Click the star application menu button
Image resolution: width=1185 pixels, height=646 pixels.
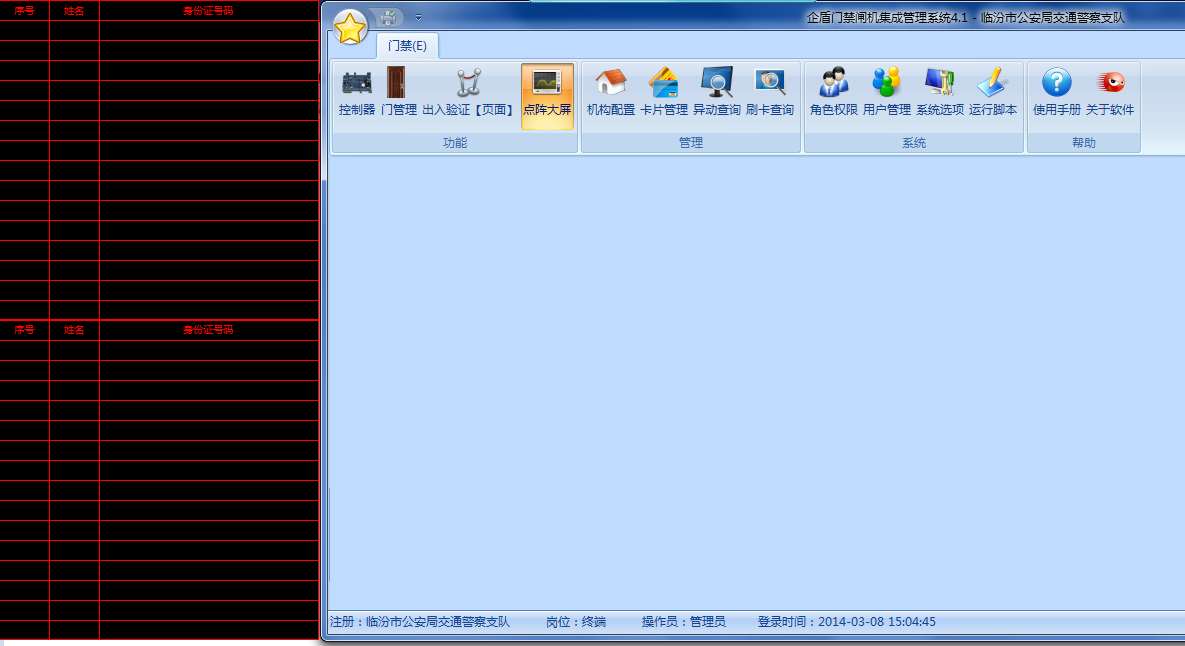pos(350,28)
